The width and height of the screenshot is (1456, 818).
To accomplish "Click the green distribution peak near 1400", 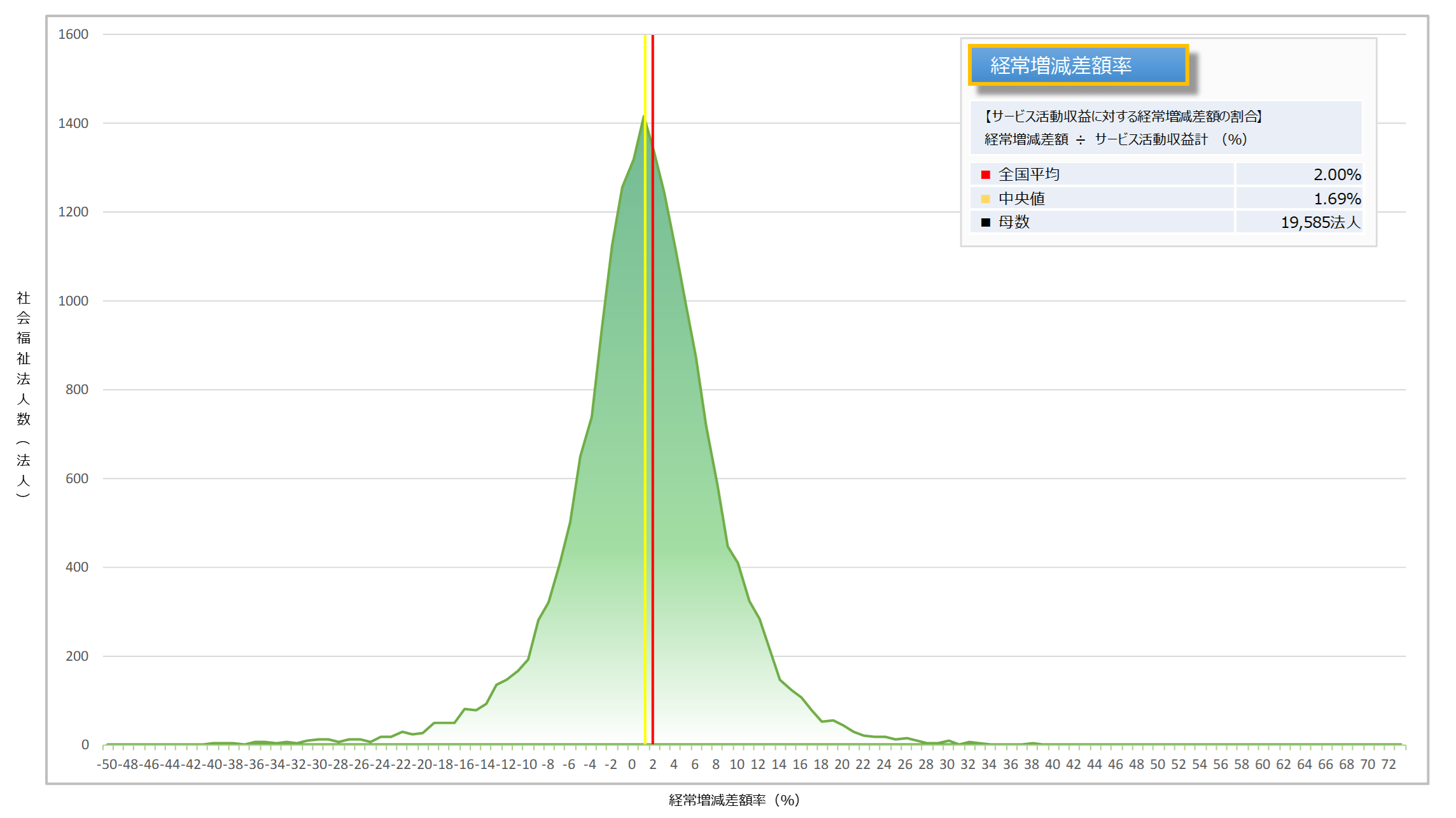I will (x=643, y=117).
